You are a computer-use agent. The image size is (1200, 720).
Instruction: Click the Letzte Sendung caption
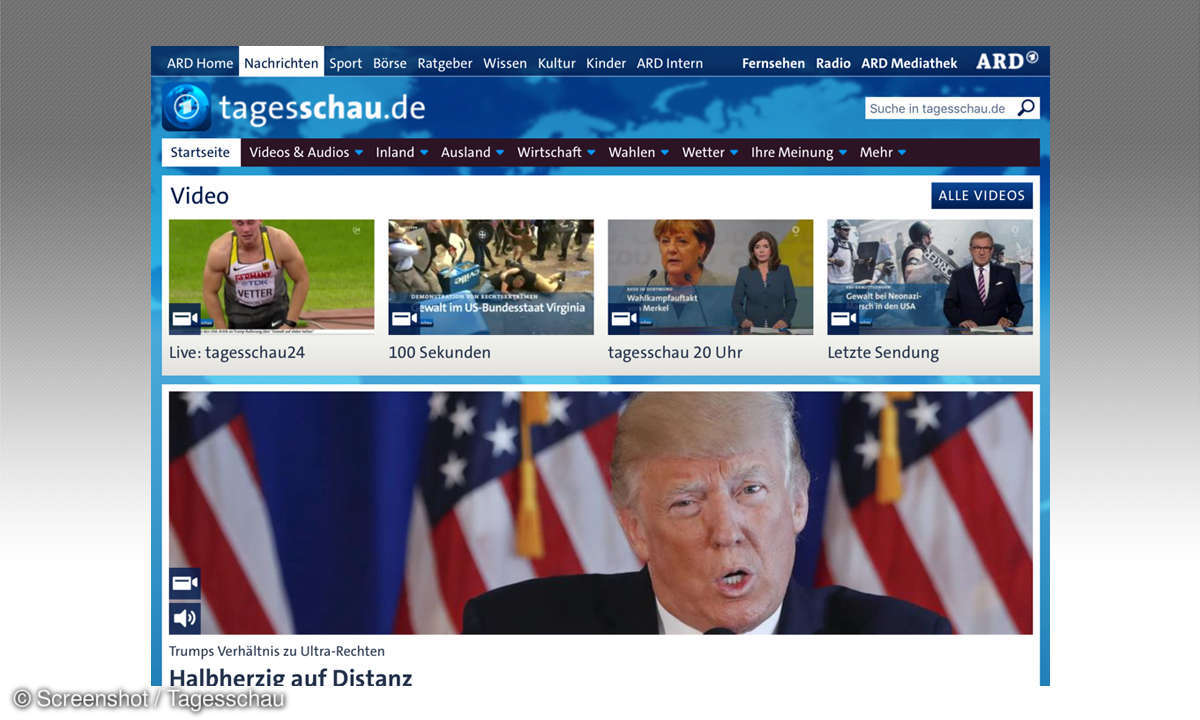(884, 352)
